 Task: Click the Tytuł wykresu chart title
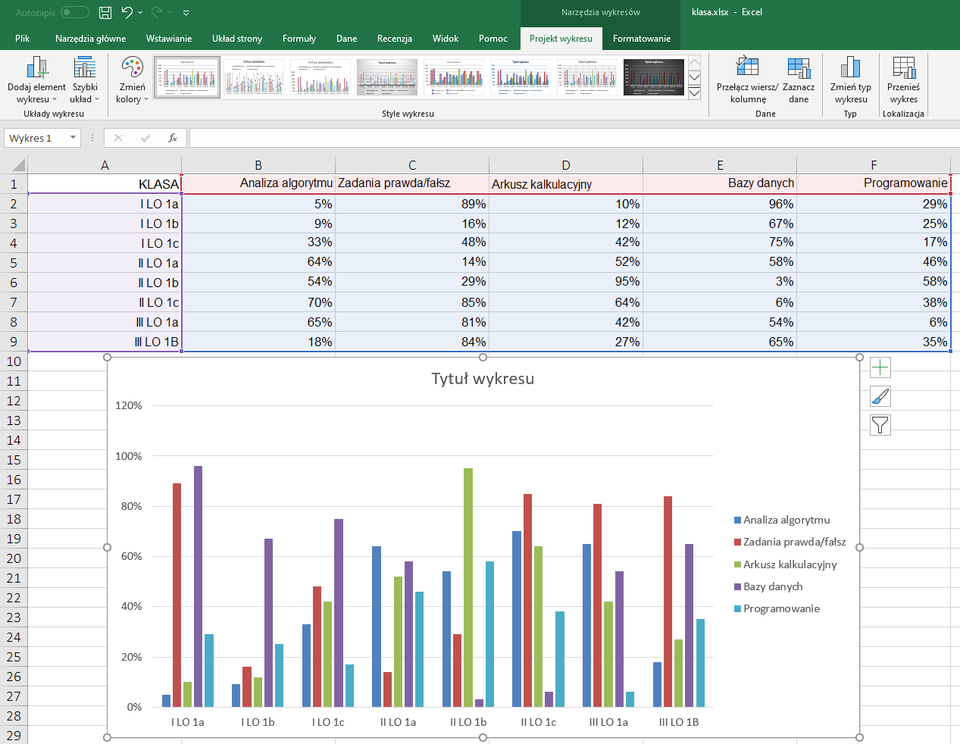482,379
